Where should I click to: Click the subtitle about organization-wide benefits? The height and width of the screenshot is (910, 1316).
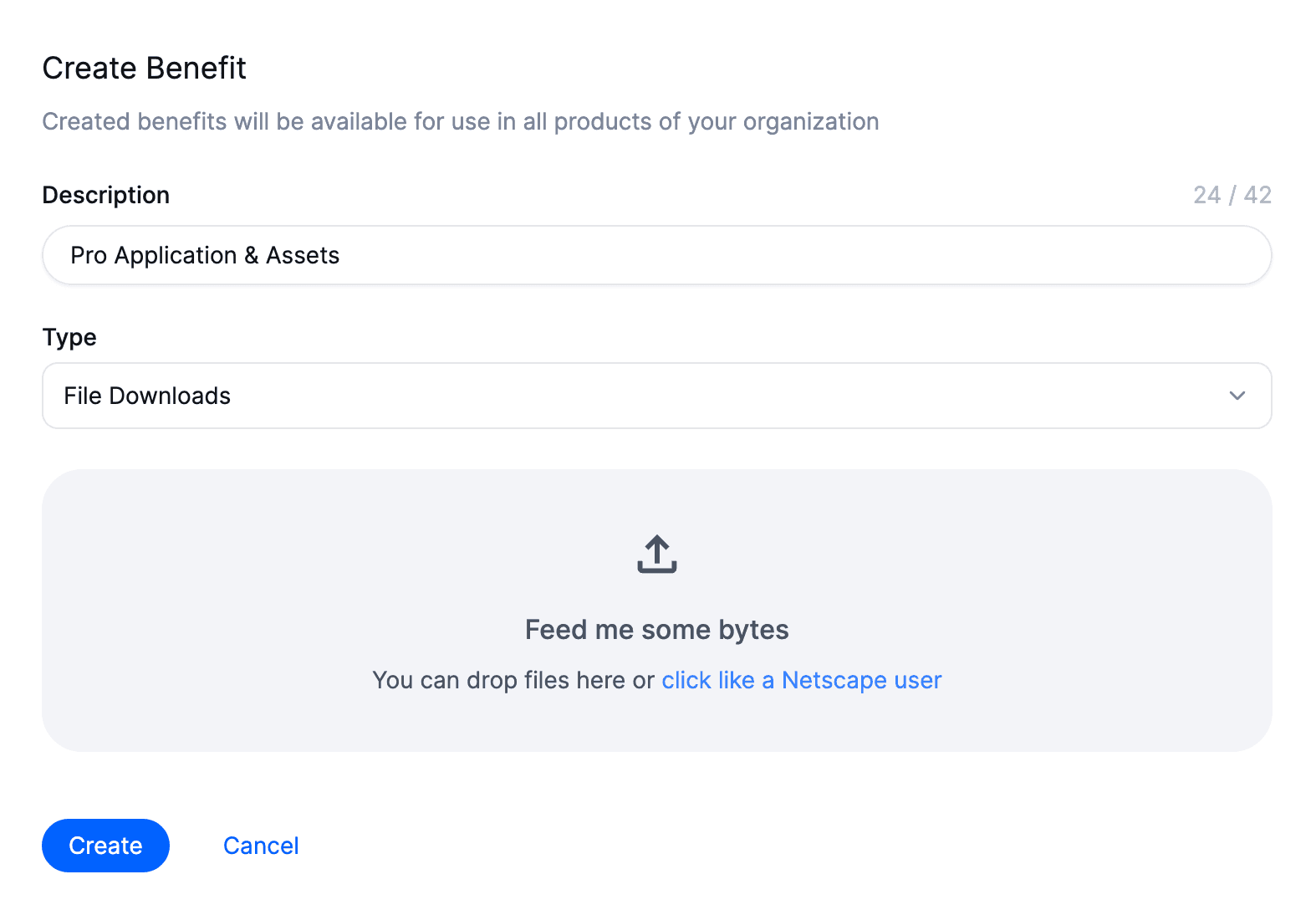coord(460,121)
